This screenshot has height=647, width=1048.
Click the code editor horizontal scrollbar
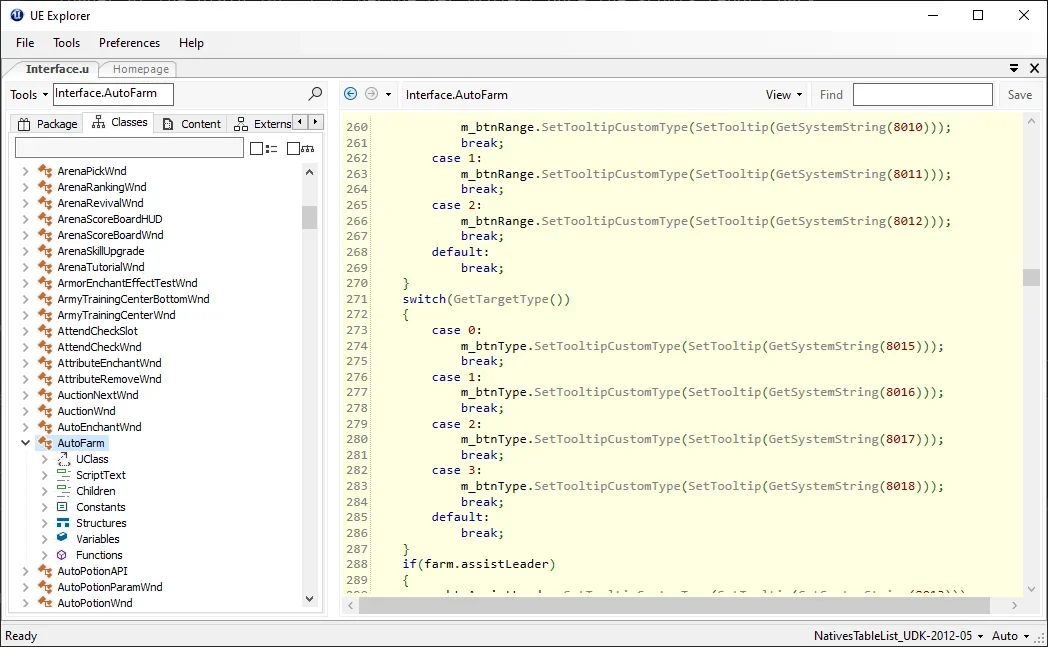pyautogui.click(x=674, y=605)
